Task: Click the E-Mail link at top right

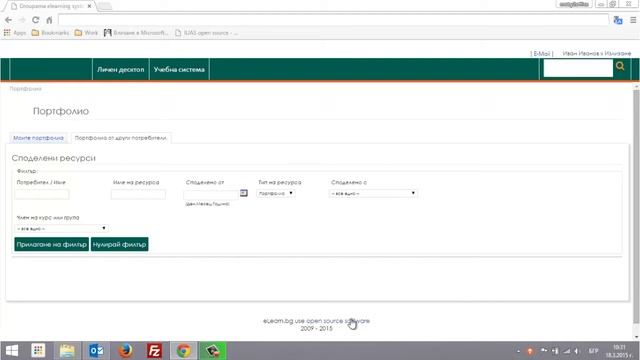Action: tap(542, 53)
